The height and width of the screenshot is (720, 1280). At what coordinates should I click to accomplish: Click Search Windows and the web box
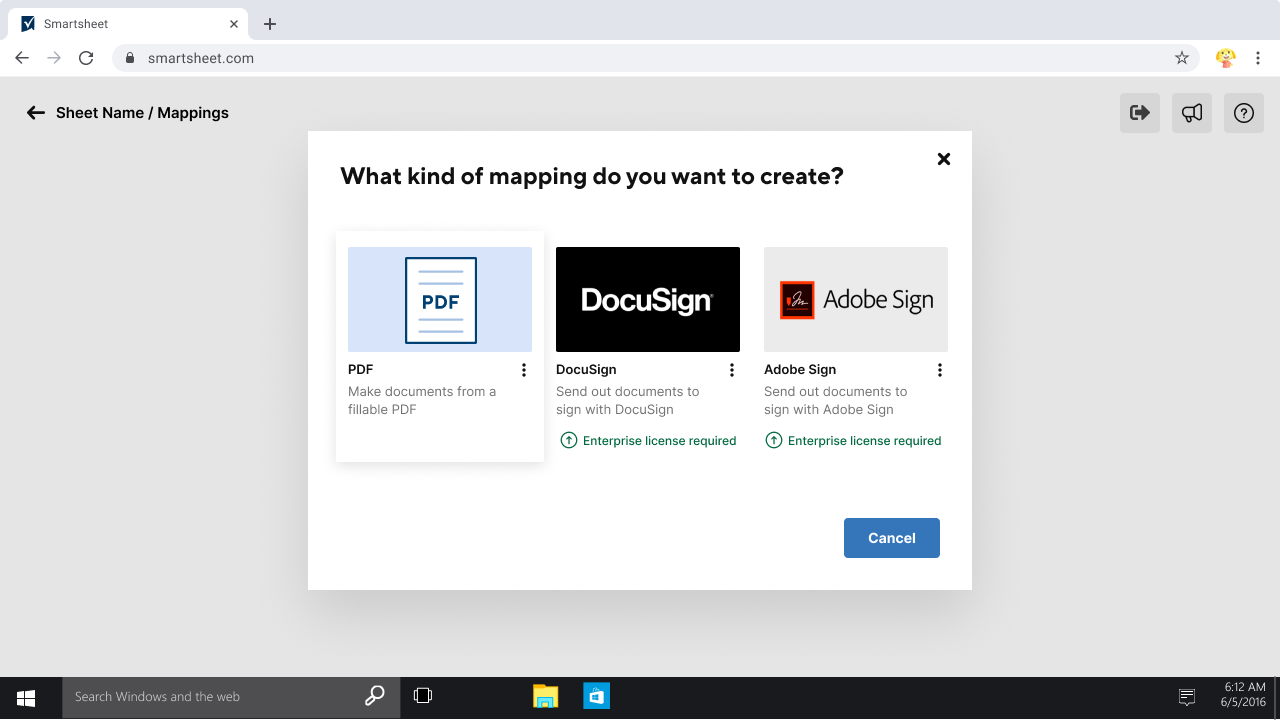click(x=231, y=697)
